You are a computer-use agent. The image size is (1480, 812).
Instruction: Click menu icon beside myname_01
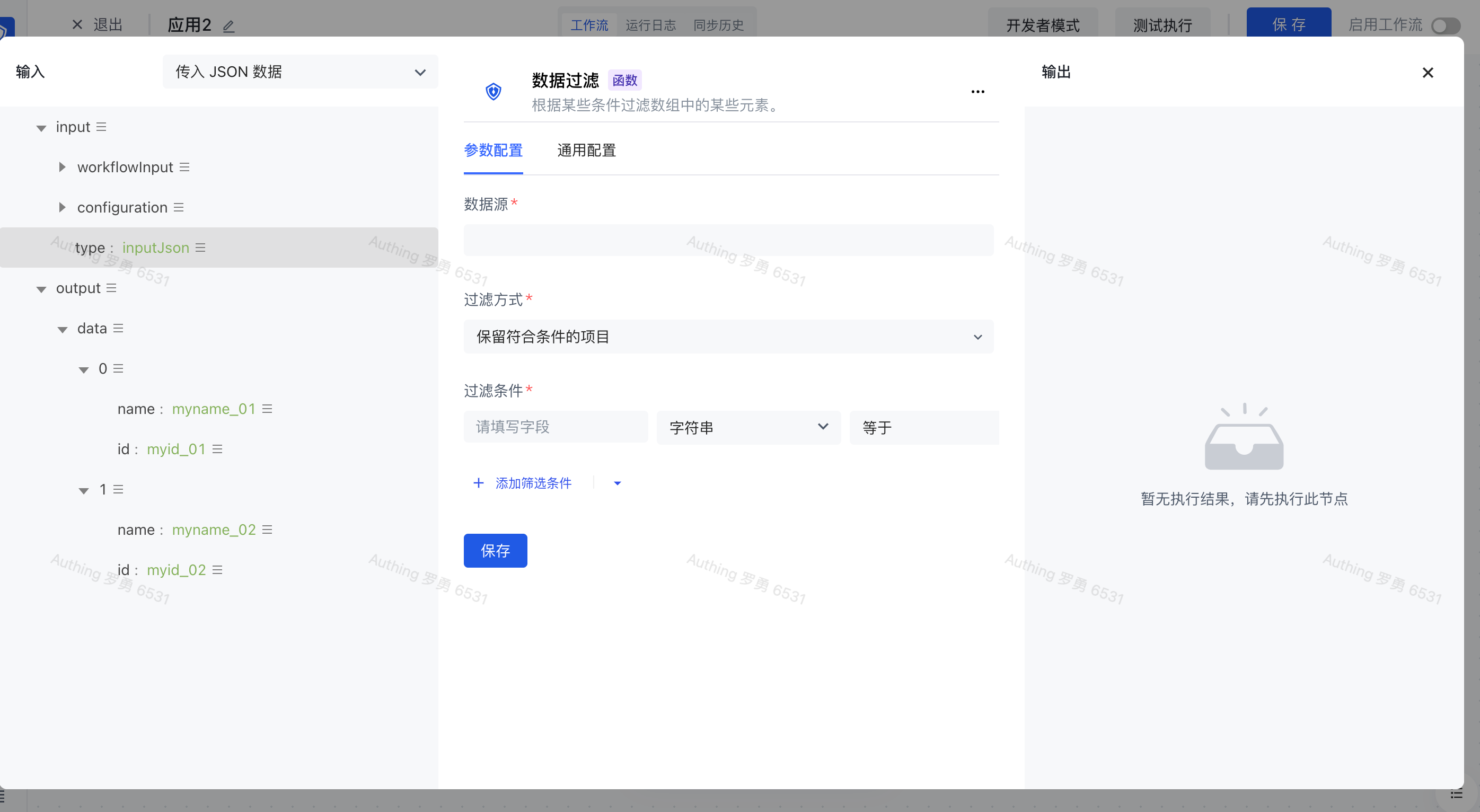(267, 409)
